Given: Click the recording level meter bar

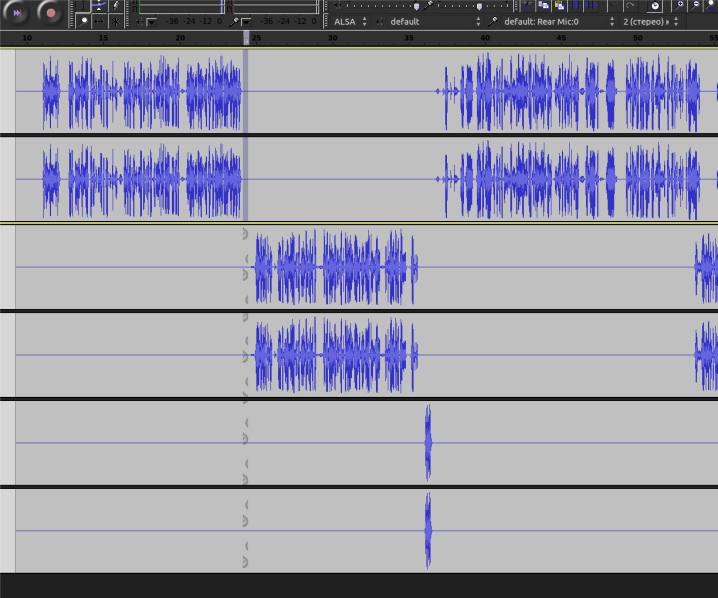Looking at the screenshot, I should pyautogui.click(x=274, y=6).
